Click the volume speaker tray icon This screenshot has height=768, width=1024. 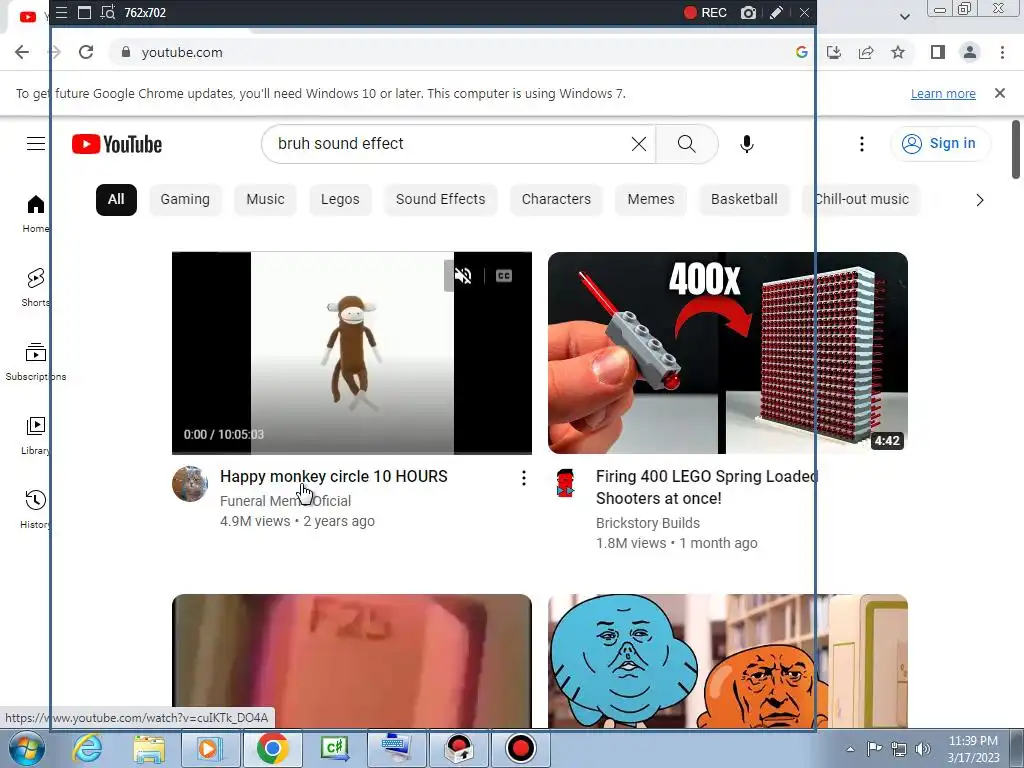(x=923, y=749)
